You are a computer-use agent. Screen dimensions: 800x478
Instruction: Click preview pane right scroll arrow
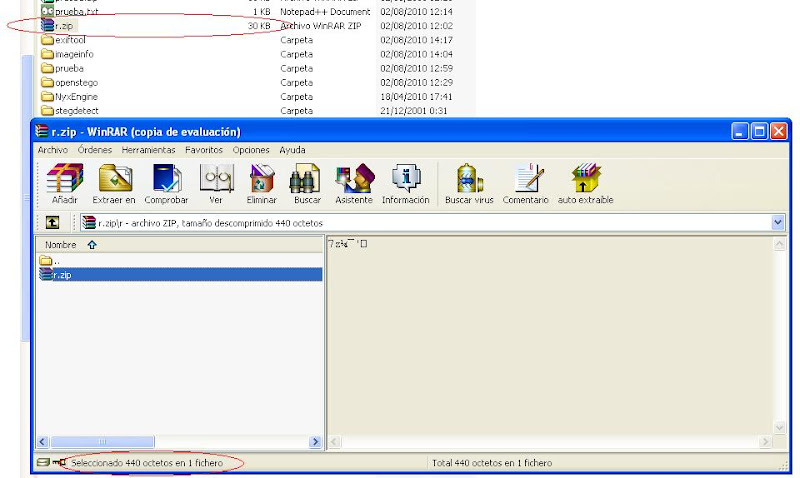765,442
